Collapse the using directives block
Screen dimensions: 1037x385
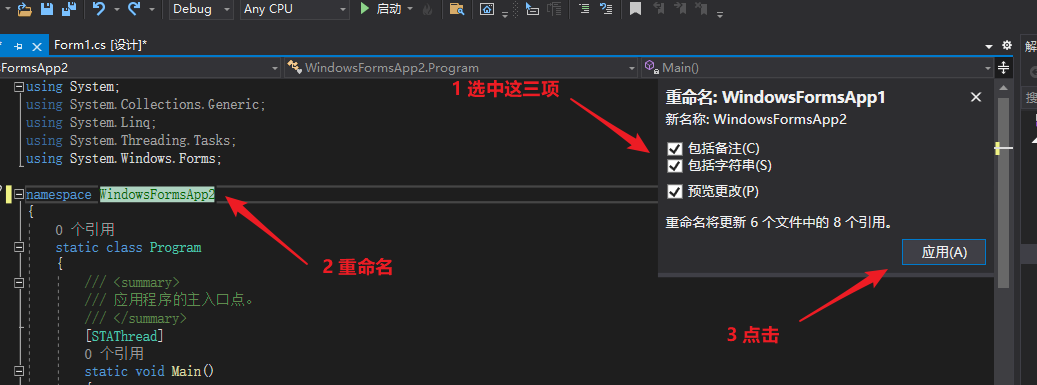click(19, 87)
